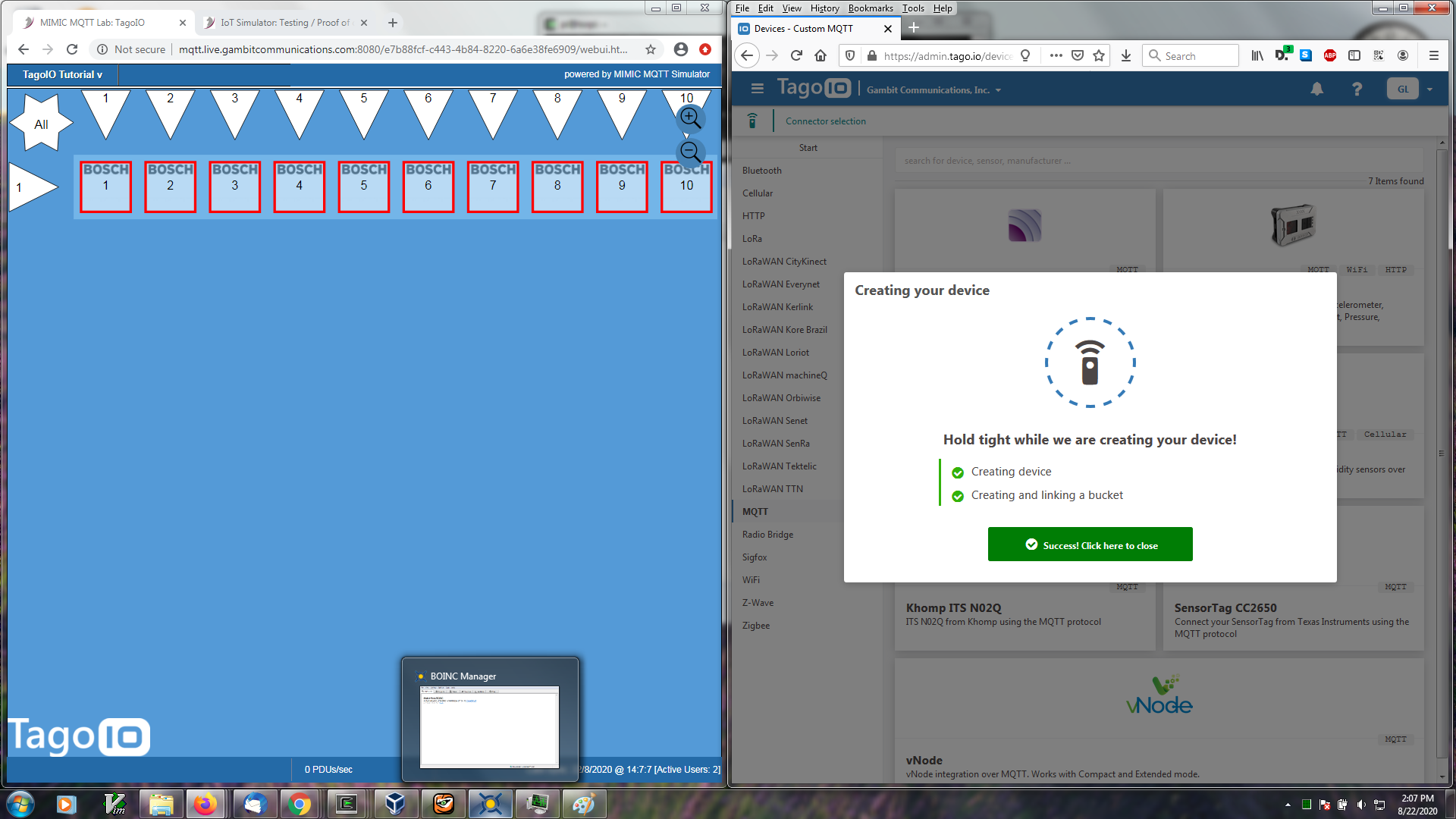1456x819 pixels.
Task: Select row 1 arrow marker in MIMIC
Action: coord(33,187)
